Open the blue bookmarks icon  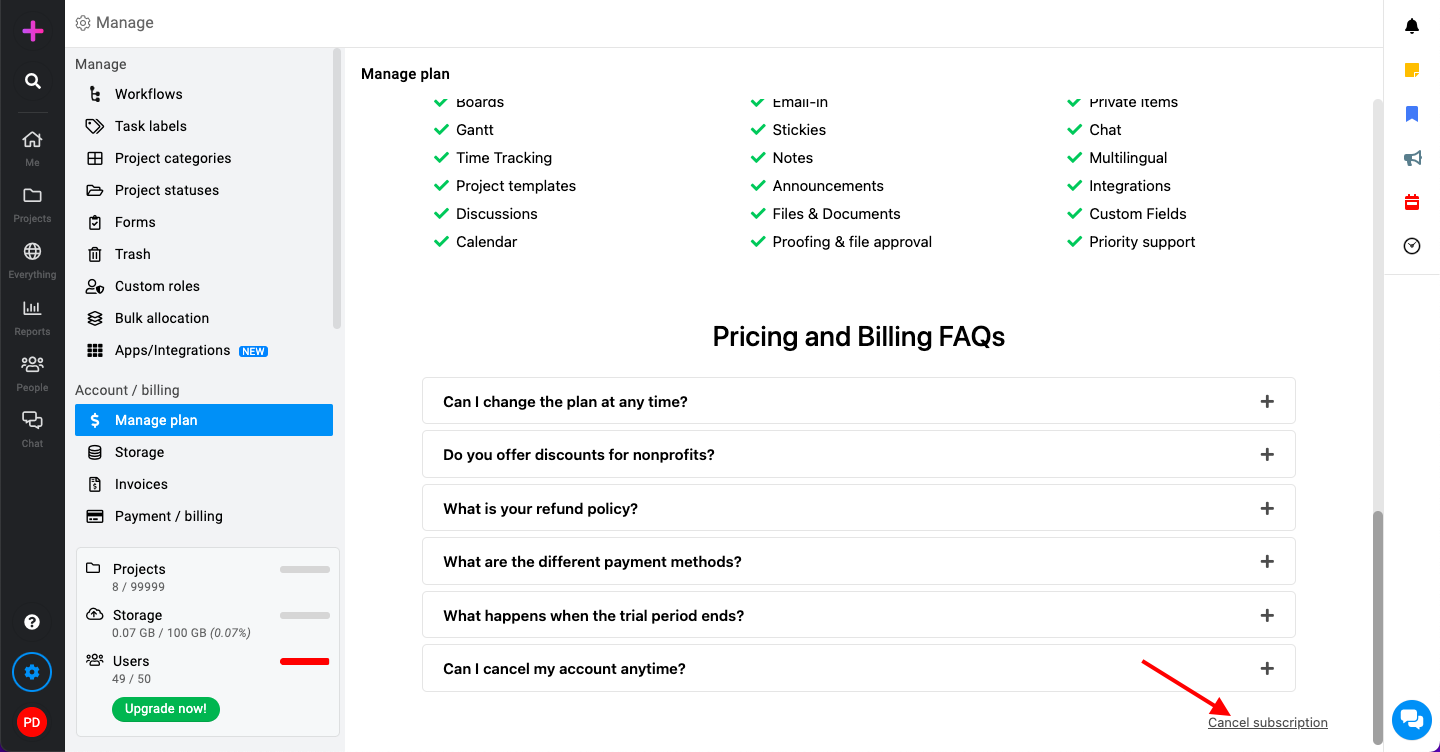[1412, 114]
